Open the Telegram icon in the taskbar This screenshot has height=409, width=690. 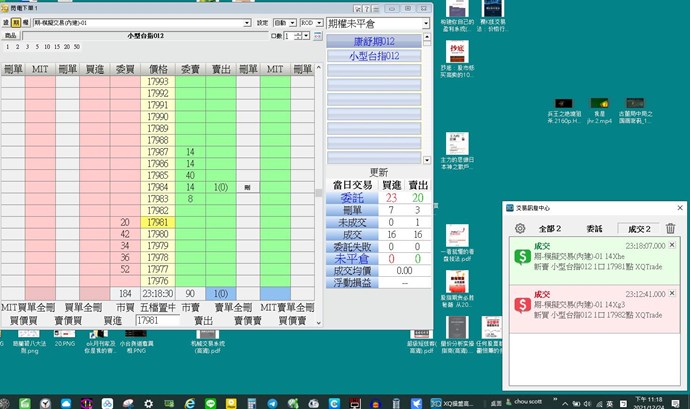tap(273, 402)
